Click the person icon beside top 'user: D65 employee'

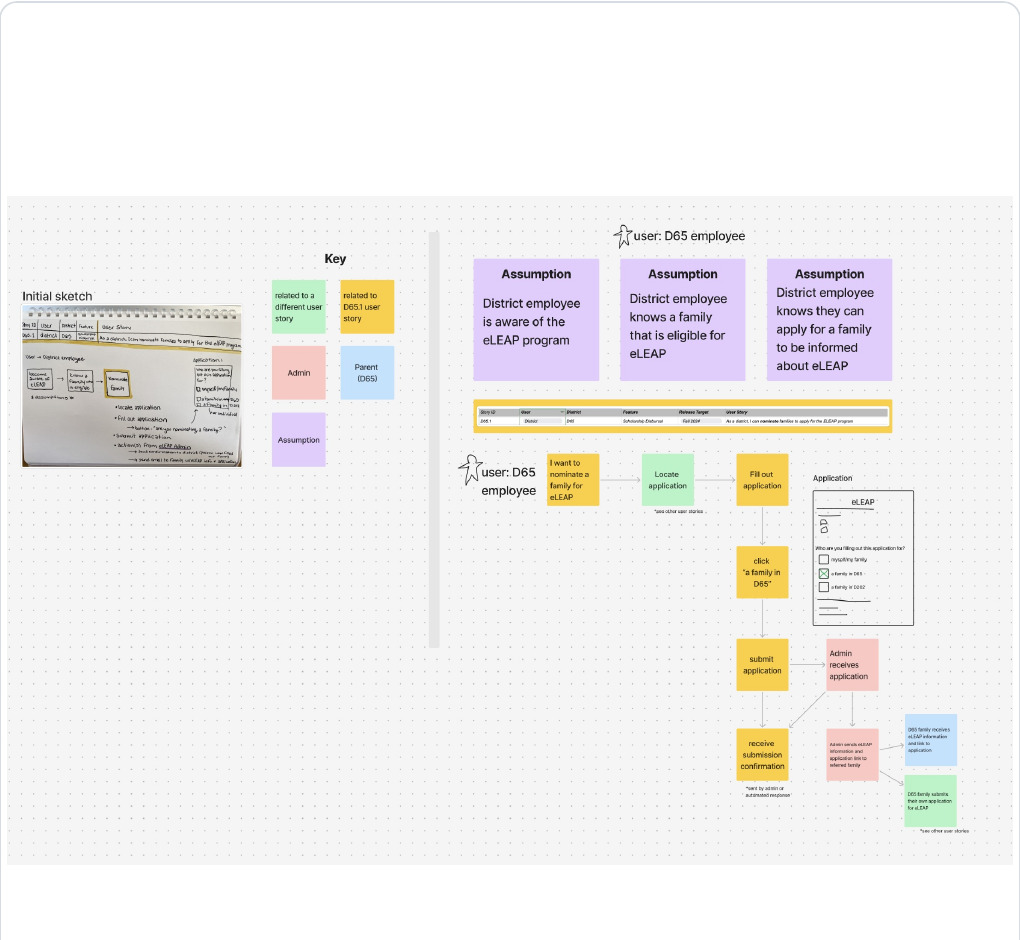(x=623, y=236)
